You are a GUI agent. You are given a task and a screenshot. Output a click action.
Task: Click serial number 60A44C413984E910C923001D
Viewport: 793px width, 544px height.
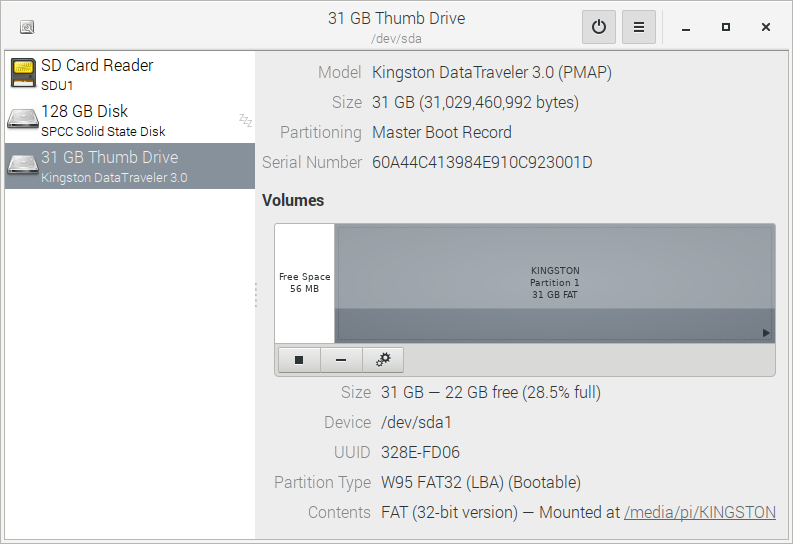pyautogui.click(x=482, y=162)
